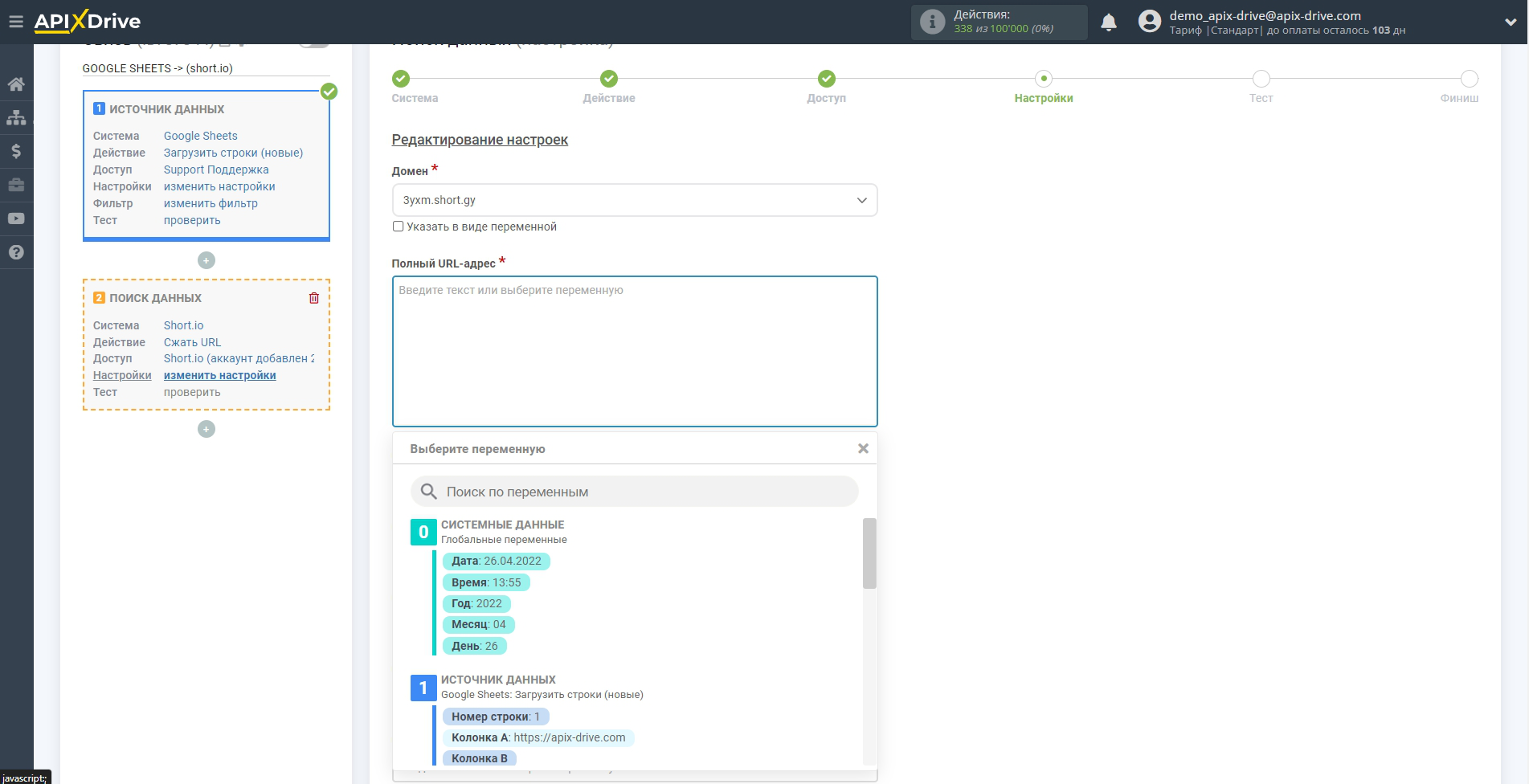Click the actions info icon
This screenshot has height=784, width=1529.
click(x=932, y=22)
